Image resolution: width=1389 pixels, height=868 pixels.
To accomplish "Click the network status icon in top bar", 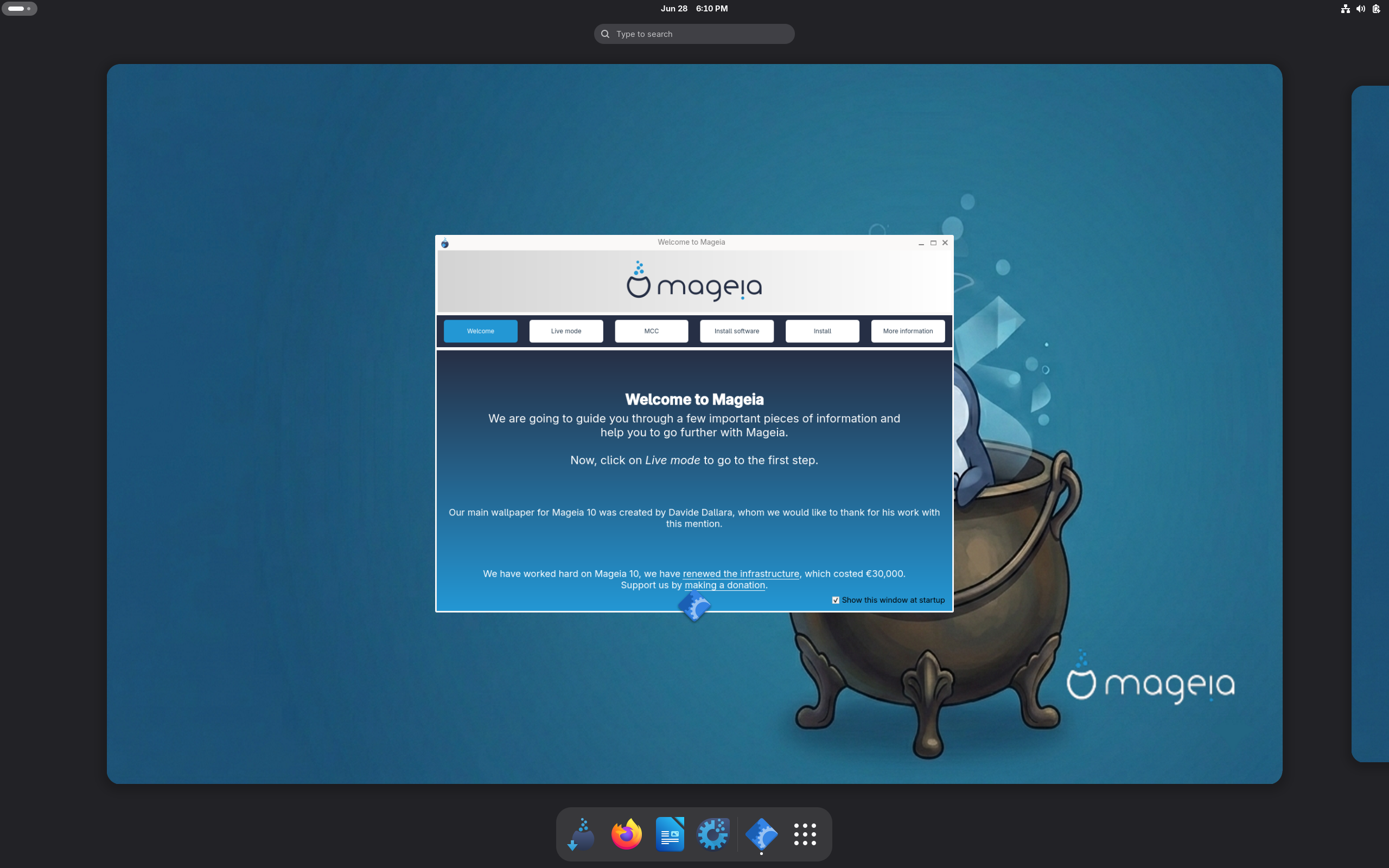I will point(1345,9).
